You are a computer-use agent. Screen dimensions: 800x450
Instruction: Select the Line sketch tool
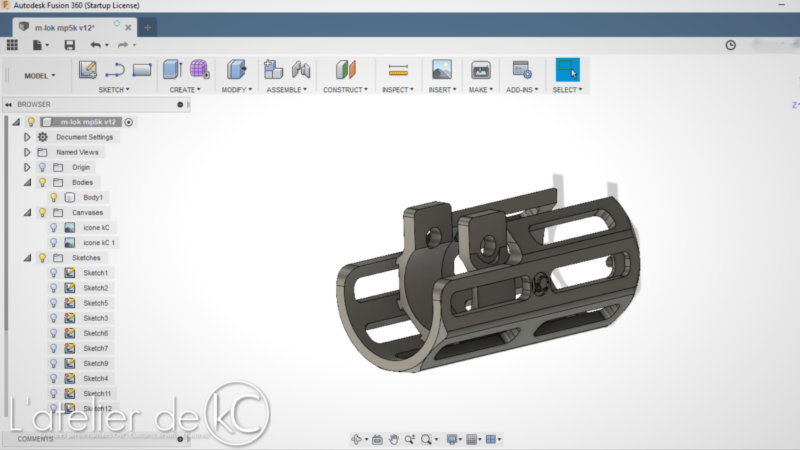(114, 70)
